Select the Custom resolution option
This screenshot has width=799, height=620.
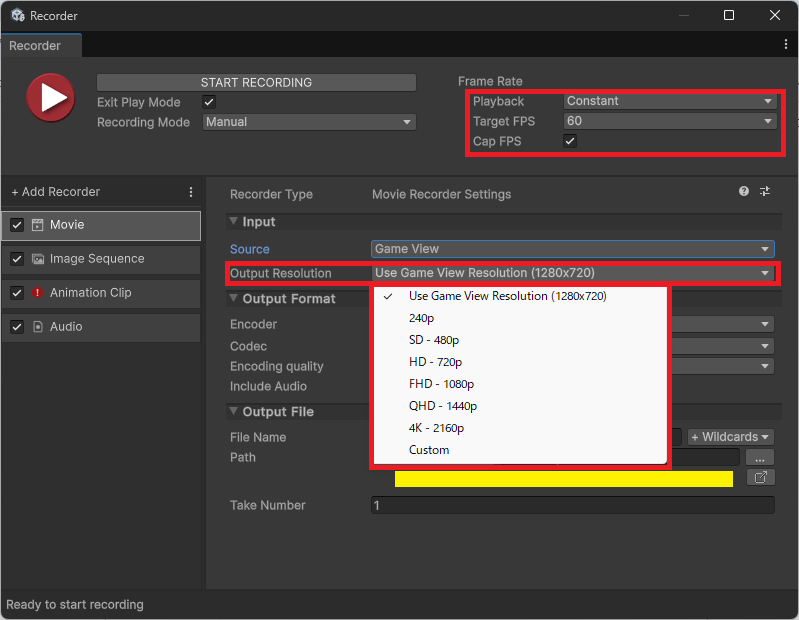click(x=429, y=450)
